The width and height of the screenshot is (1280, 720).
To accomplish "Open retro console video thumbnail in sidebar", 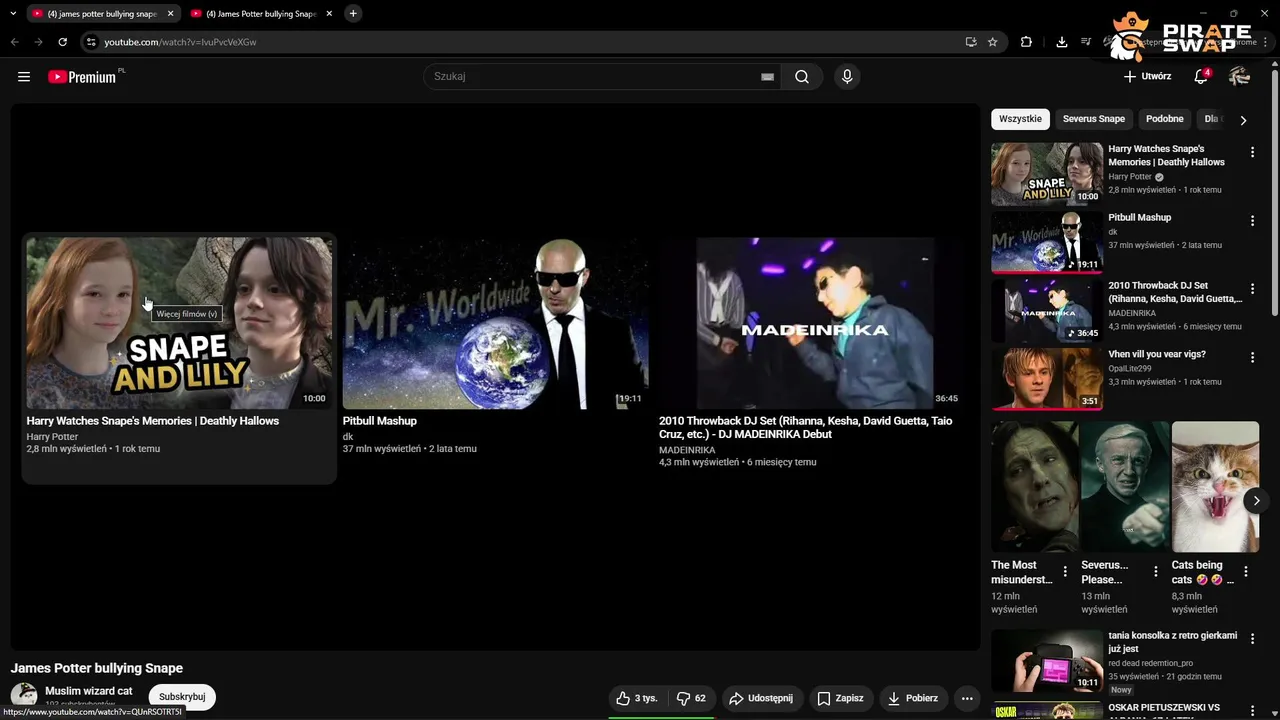I will [x=1047, y=660].
